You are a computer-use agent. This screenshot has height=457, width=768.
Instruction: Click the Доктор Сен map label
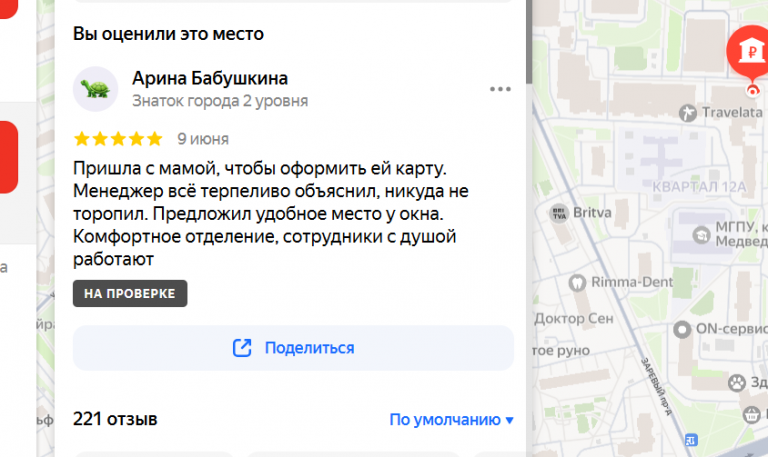click(574, 319)
